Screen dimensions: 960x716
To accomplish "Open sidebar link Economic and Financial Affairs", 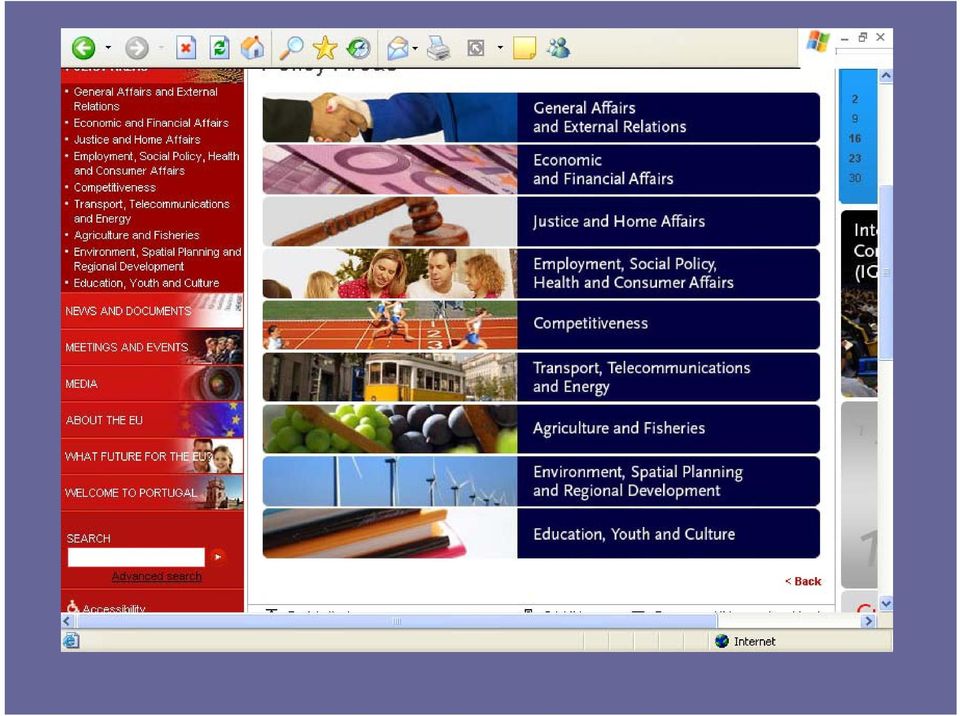I will [151, 122].
